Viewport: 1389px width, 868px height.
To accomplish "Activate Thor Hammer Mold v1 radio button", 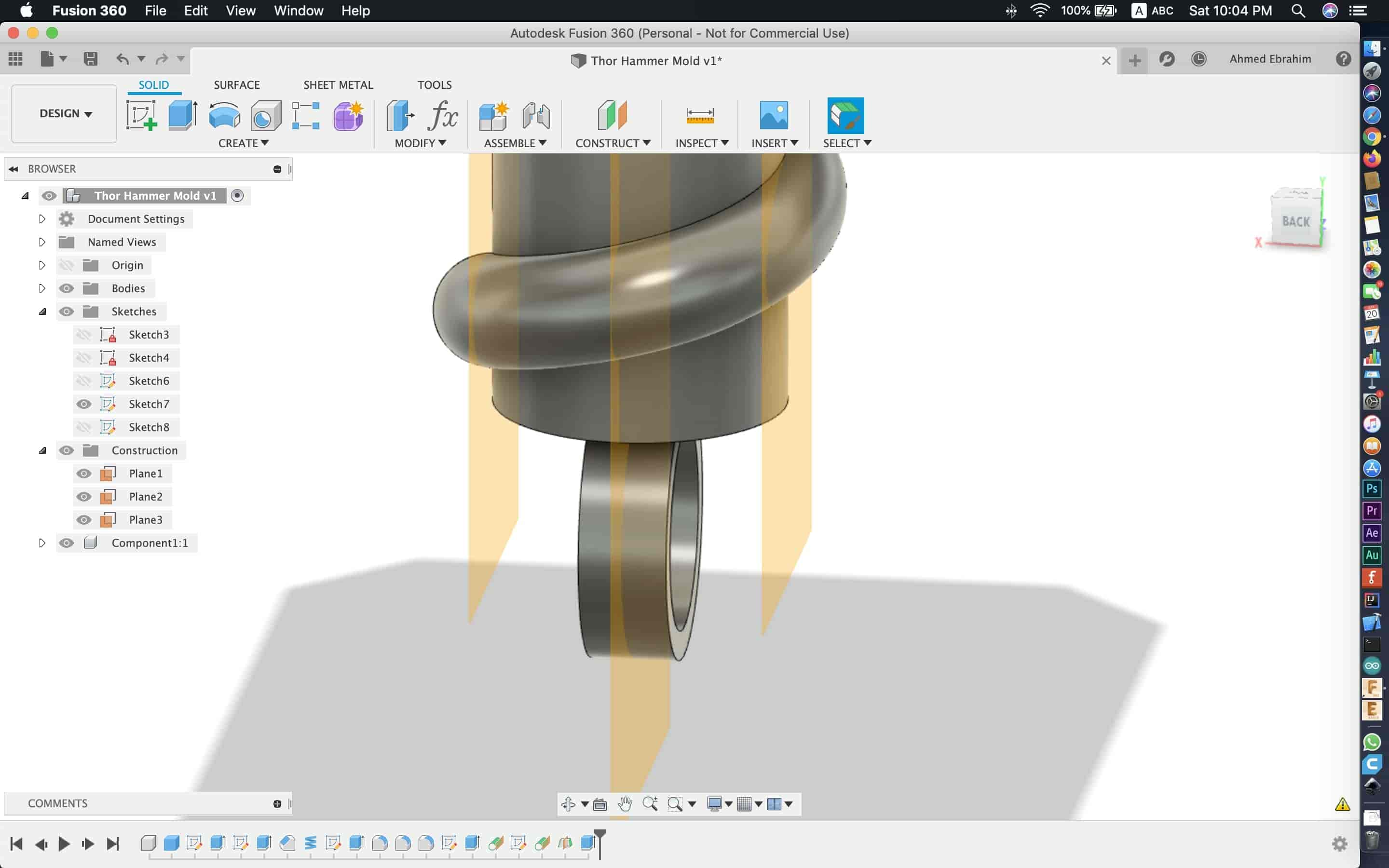I will click(237, 196).
